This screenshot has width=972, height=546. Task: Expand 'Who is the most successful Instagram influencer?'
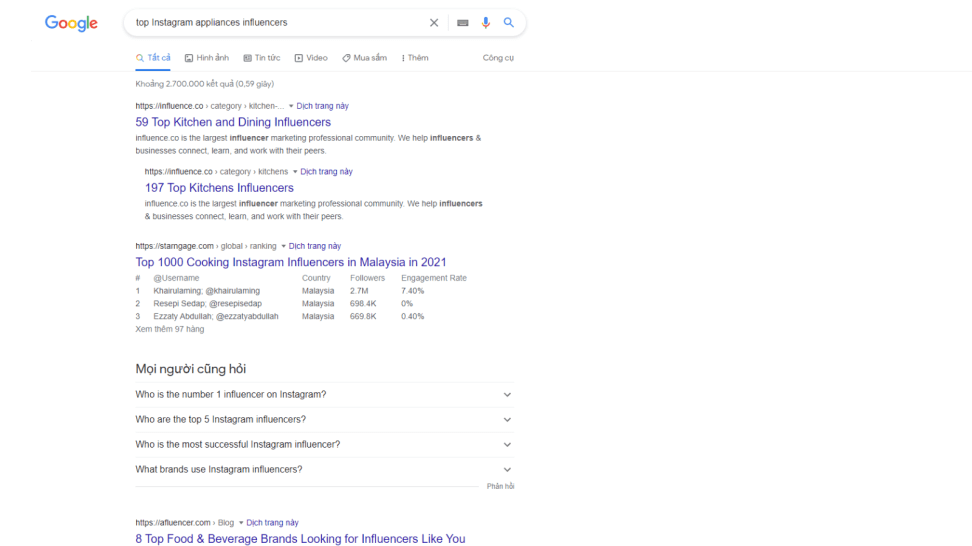pos(324,444)
